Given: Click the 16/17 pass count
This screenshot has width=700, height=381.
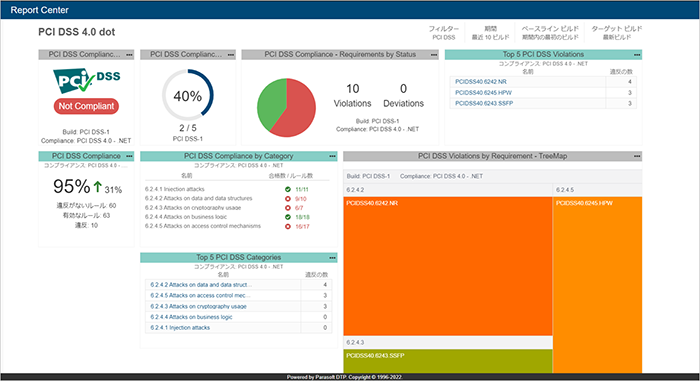Looking at the screenshot, I should click(302, 226).
